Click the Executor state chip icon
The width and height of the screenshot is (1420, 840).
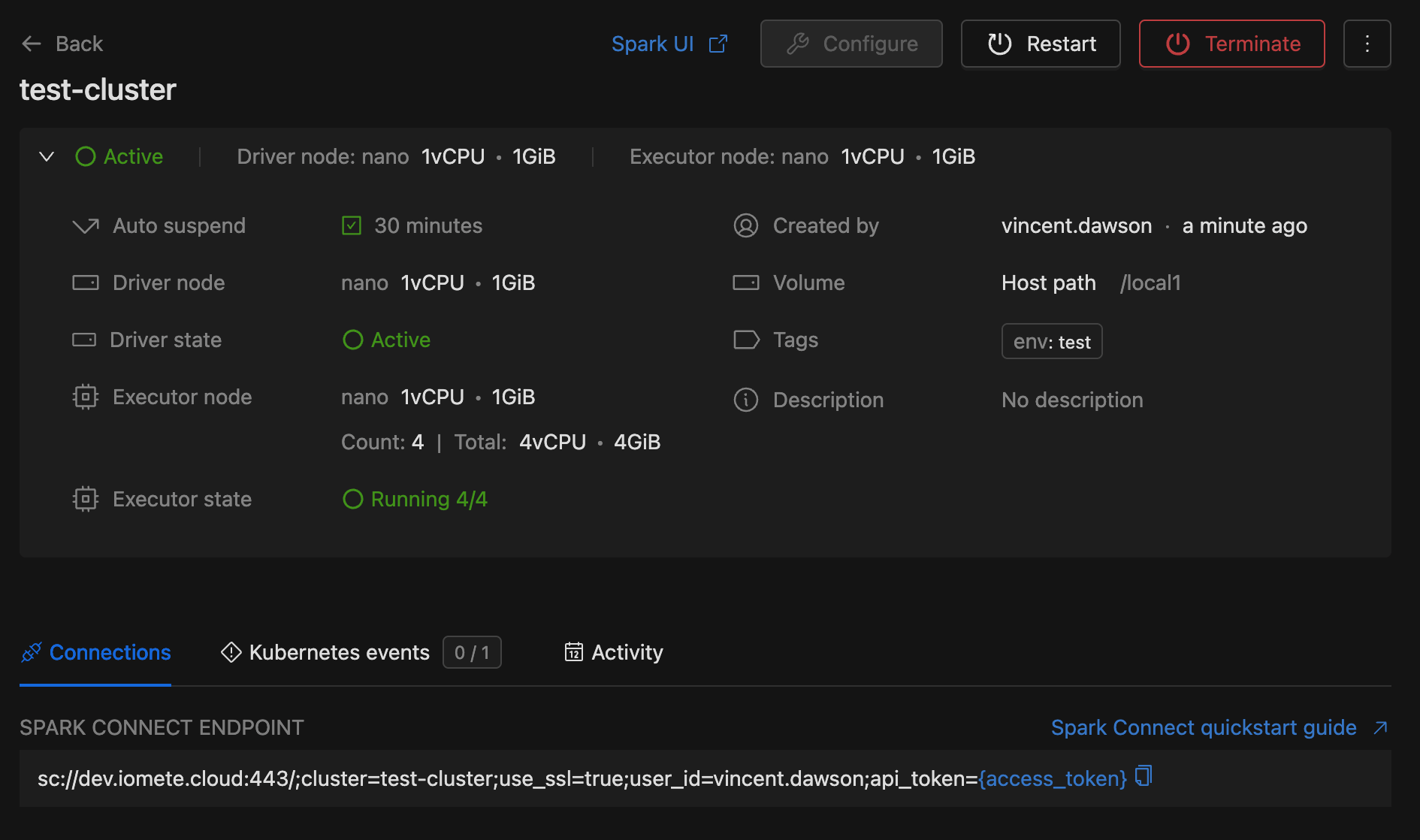86,499
